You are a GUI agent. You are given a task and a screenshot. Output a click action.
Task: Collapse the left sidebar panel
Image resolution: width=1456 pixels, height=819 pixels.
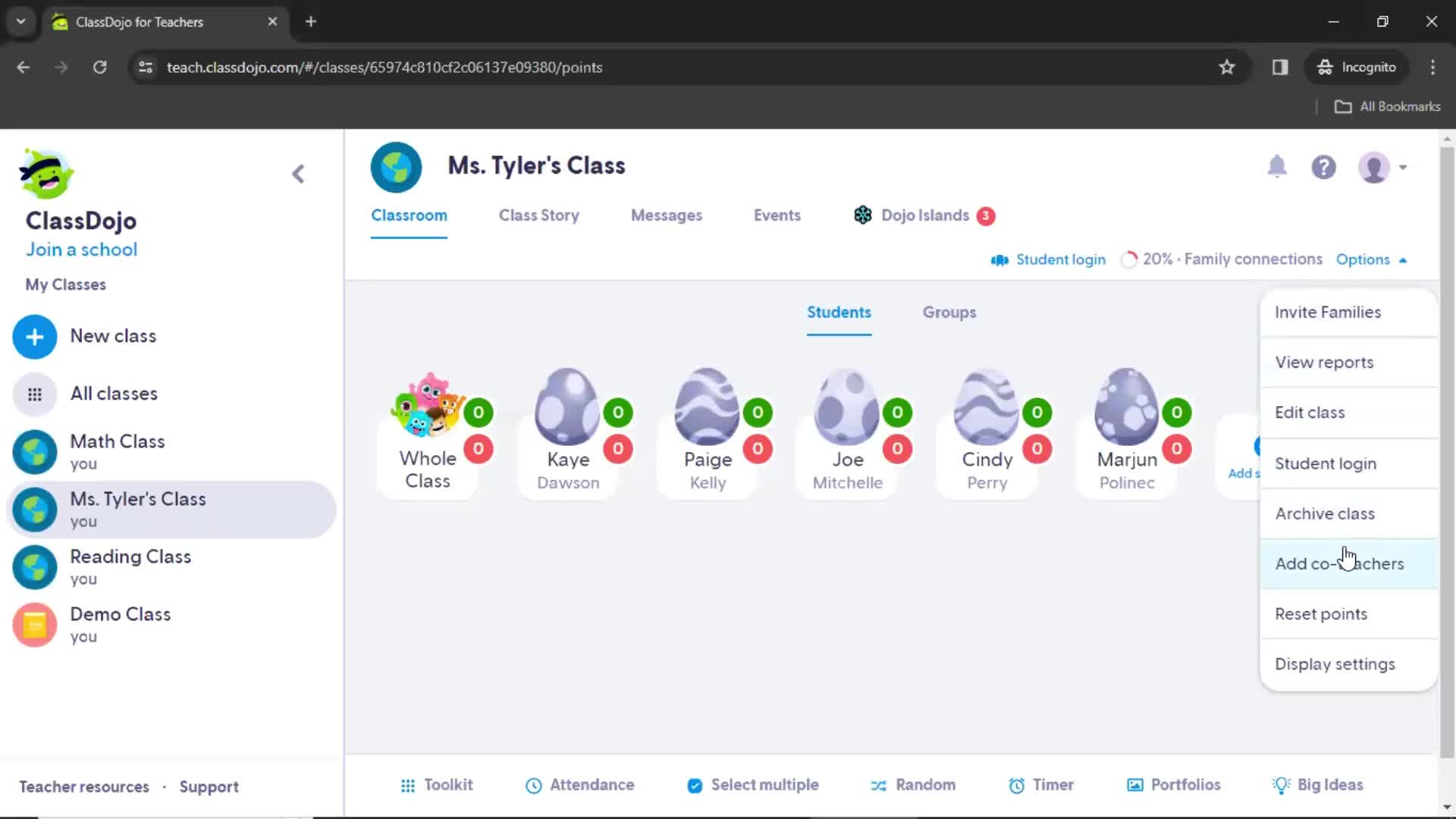(297, 173)
